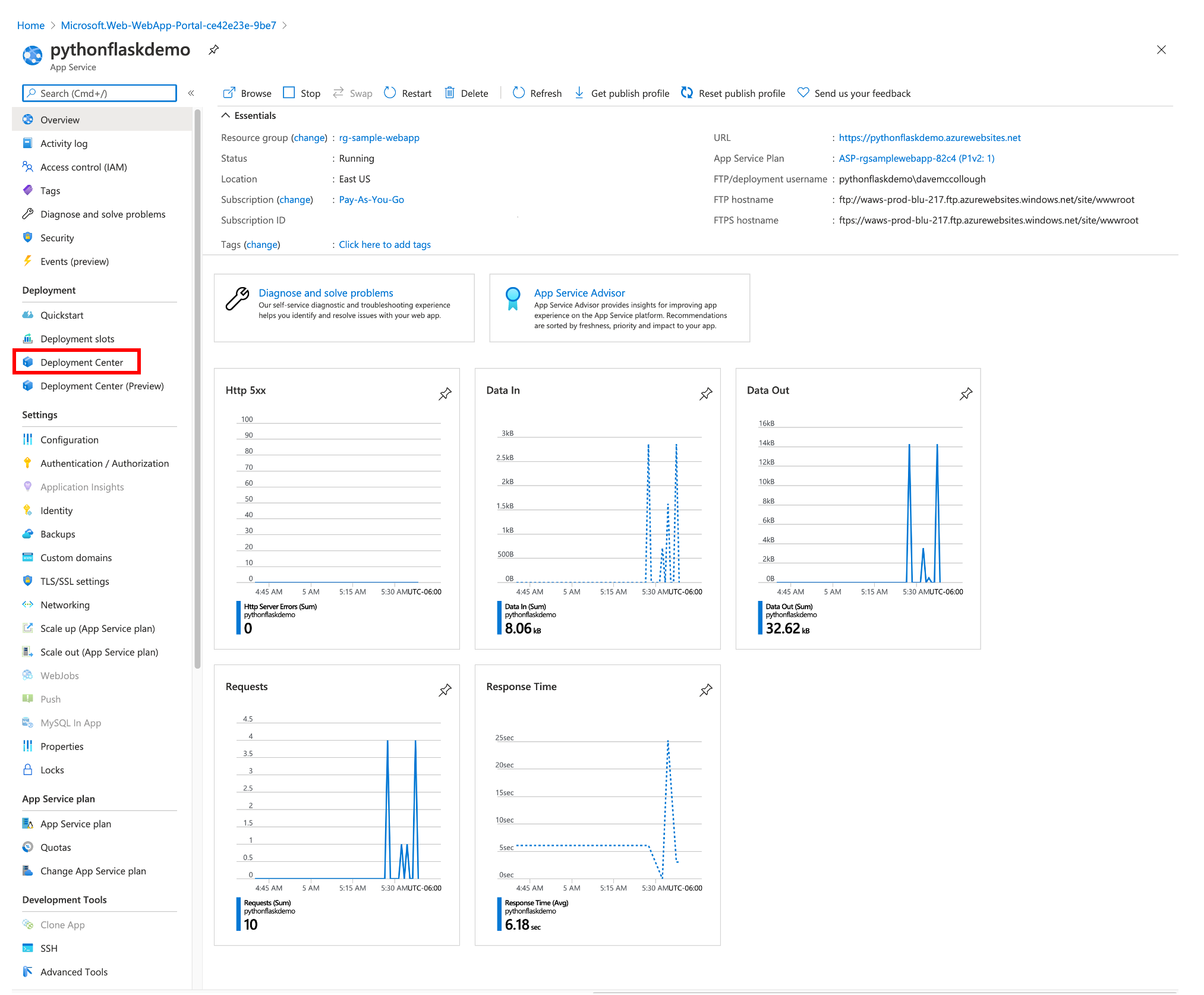The image size is (1204, 995).
Task: Open Deployment Center in the sidebar
Action: (81, 362)
